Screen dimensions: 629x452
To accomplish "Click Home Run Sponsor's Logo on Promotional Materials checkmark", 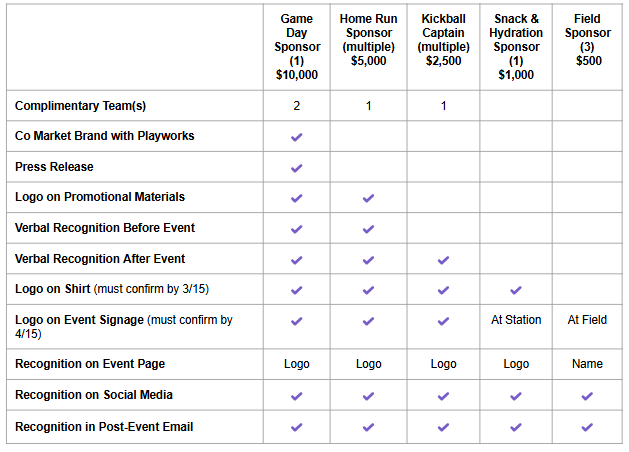I will [x=368, y=198].
